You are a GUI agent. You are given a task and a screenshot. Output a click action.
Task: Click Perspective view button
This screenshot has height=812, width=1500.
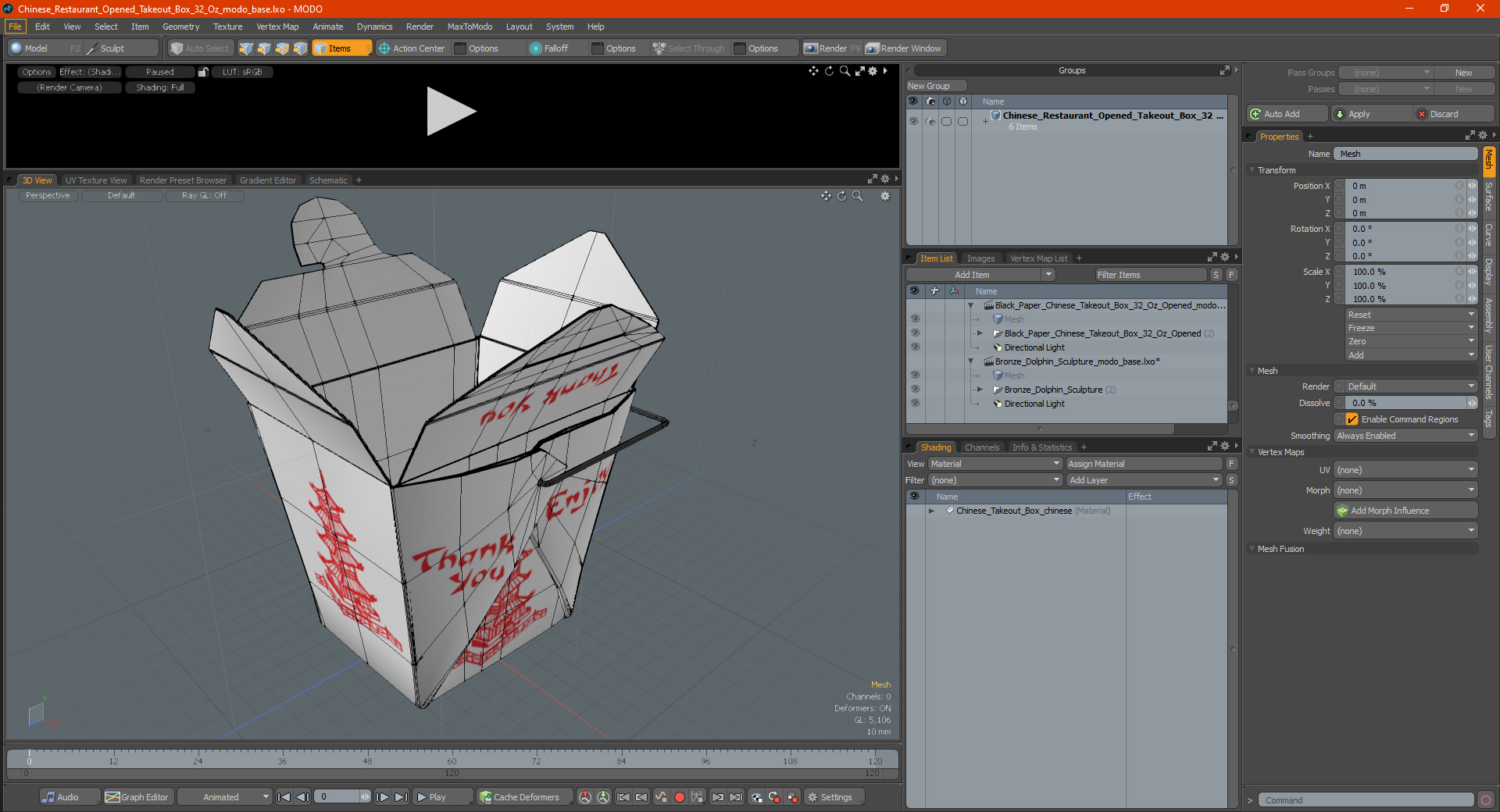tap(48, 196)
